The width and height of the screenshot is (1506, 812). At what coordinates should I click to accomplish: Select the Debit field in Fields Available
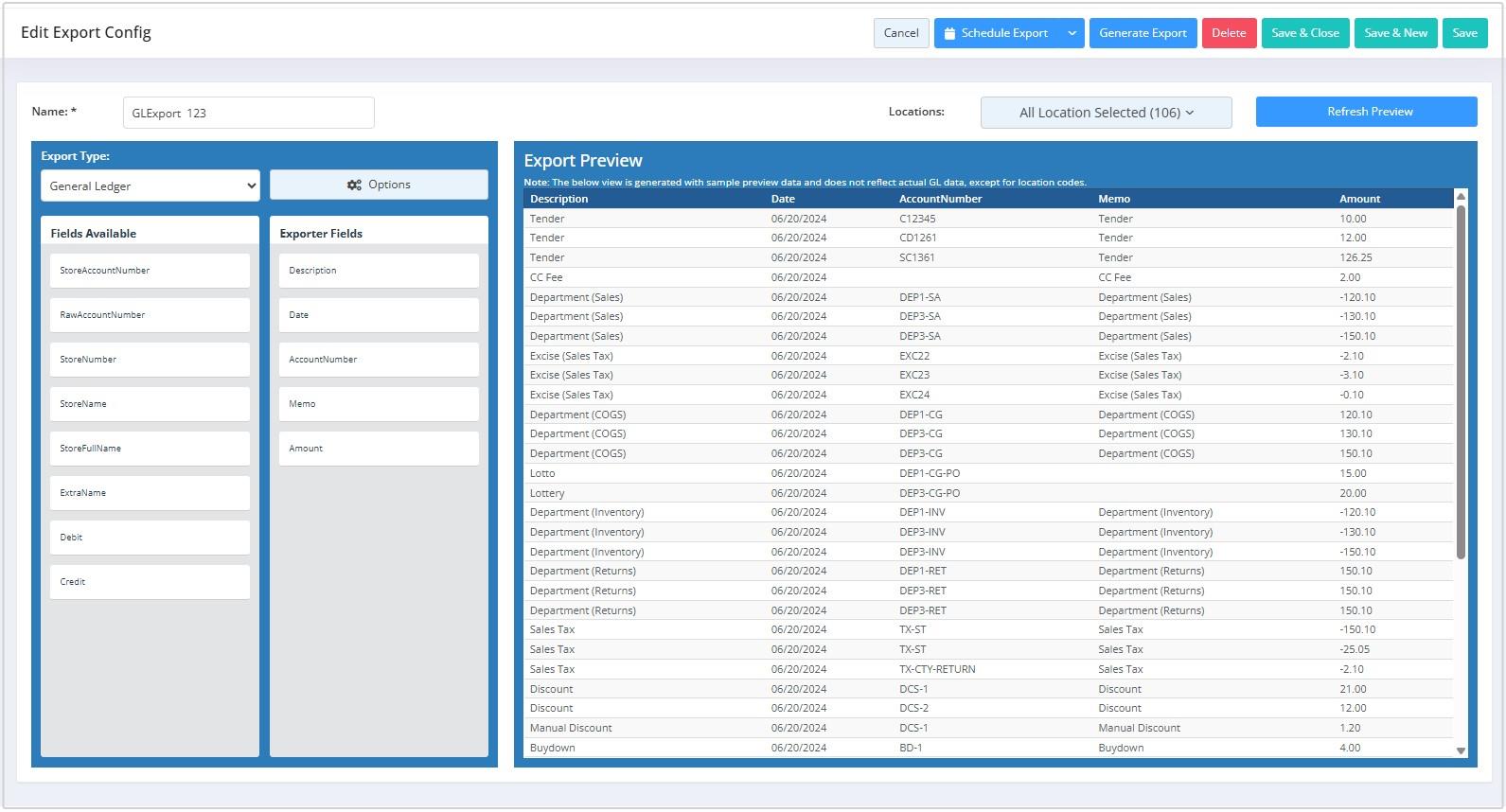click(x=150, y=538)
